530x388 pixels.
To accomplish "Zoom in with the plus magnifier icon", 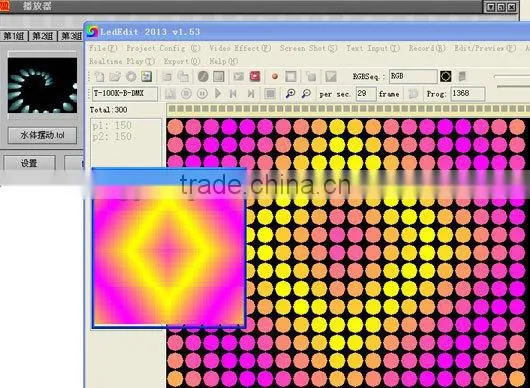I will (x=290, y=94).
